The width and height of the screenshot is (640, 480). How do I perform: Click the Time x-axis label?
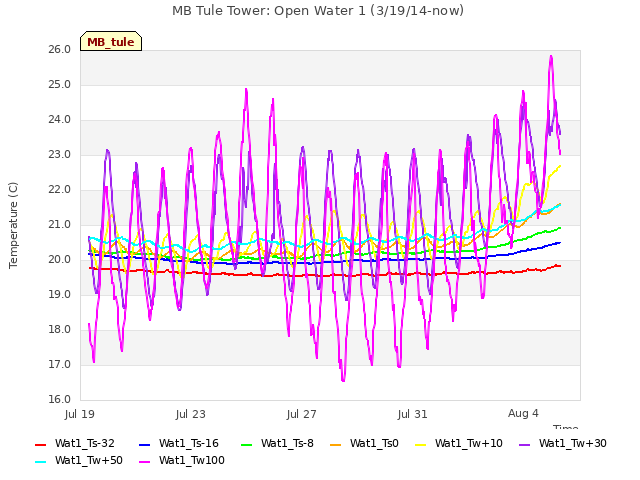[x=566, y=427]
